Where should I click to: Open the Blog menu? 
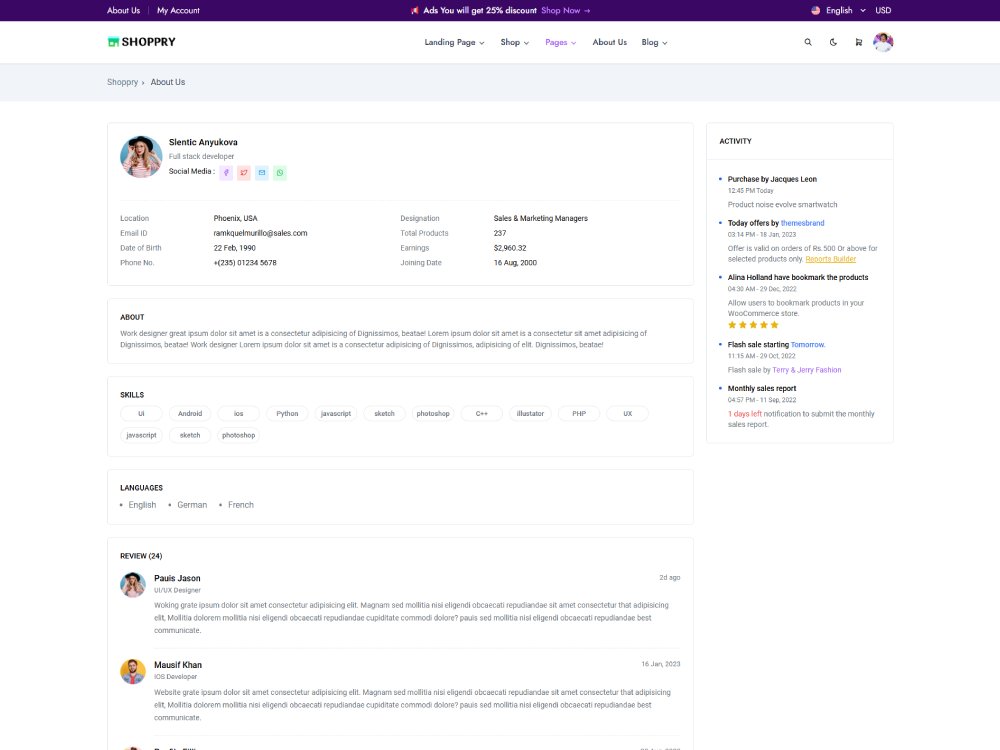(654, 42)
